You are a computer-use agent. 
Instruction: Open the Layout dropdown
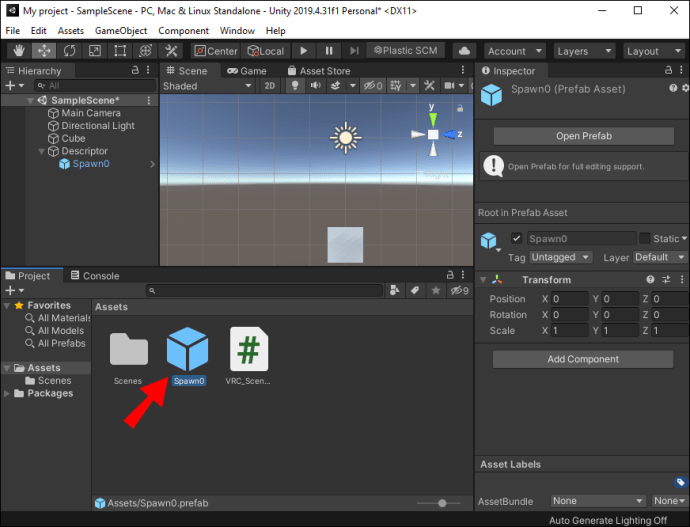click(x=653, y=51)
